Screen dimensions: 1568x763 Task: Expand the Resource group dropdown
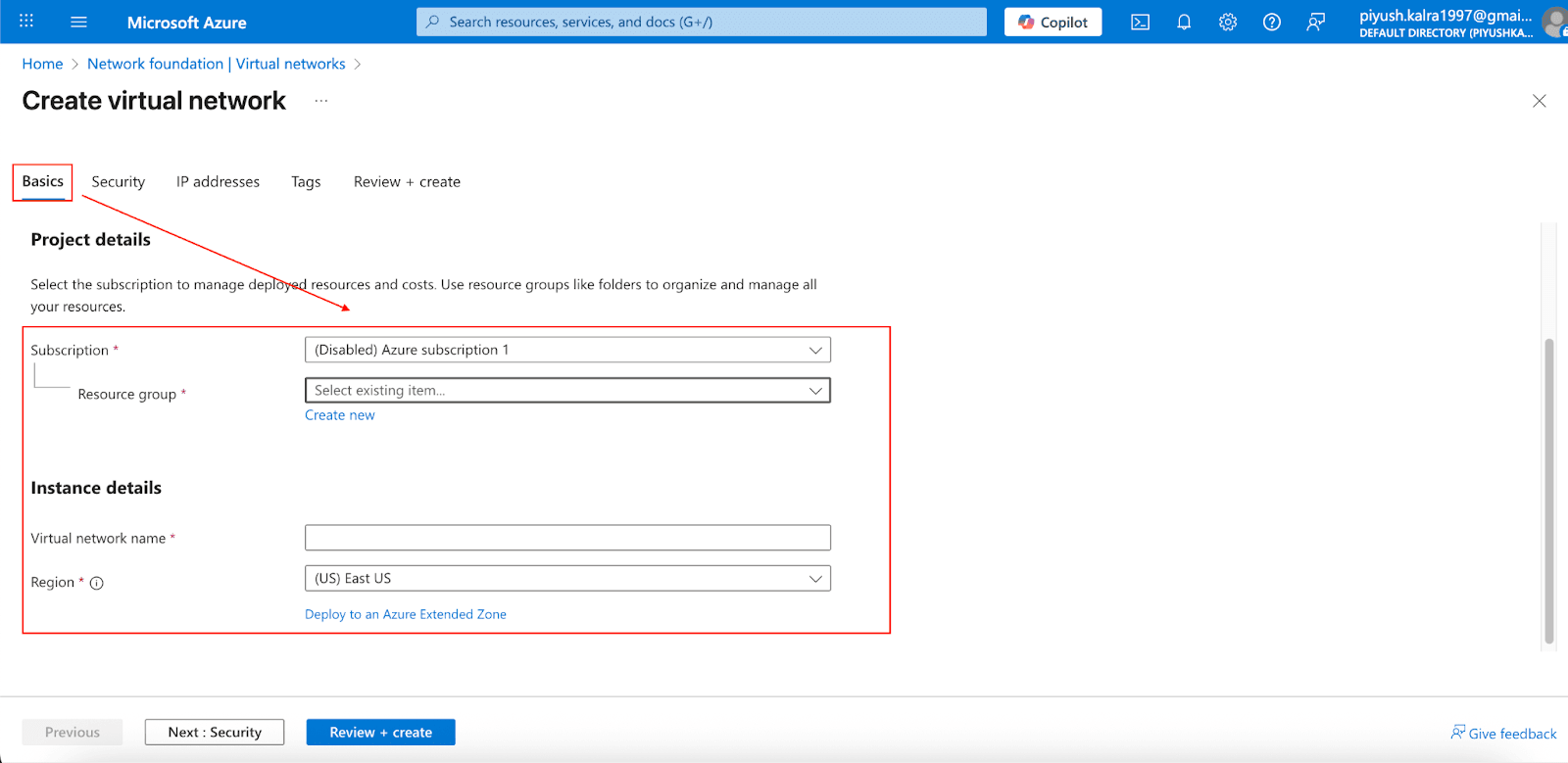567,390
